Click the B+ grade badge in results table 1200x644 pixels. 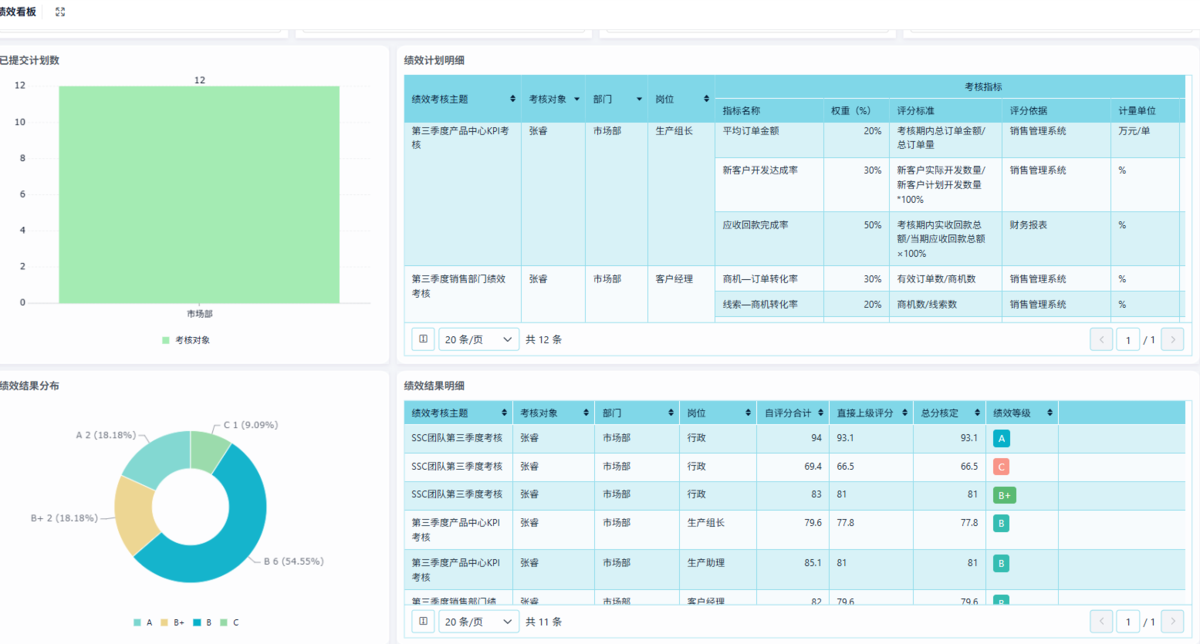[x=1005, y=495]
